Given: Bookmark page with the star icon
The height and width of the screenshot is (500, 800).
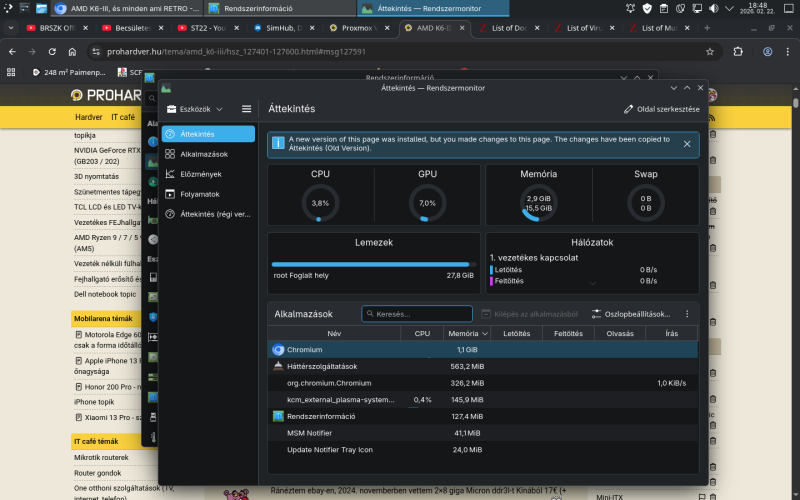Looking at the screenshot, I should click(709, 51).
